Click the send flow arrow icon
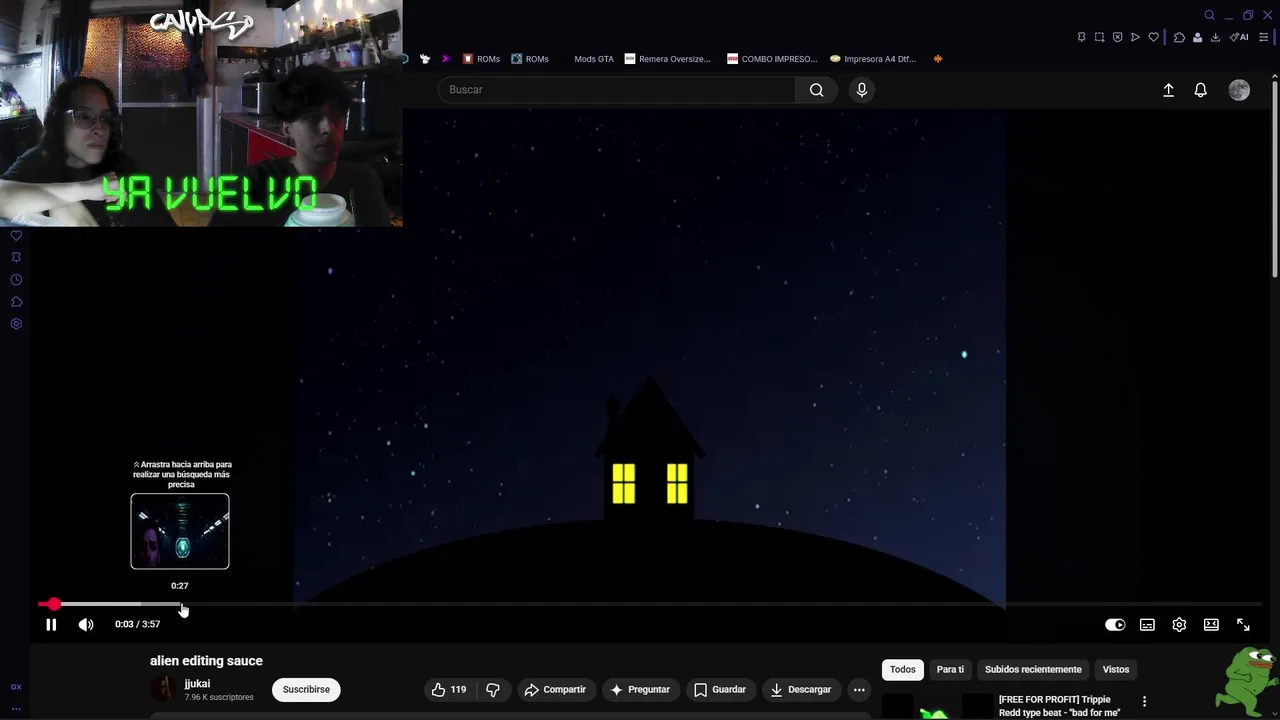Image resolution: width=1280 pixels, height=720 pixels. 1135,37
